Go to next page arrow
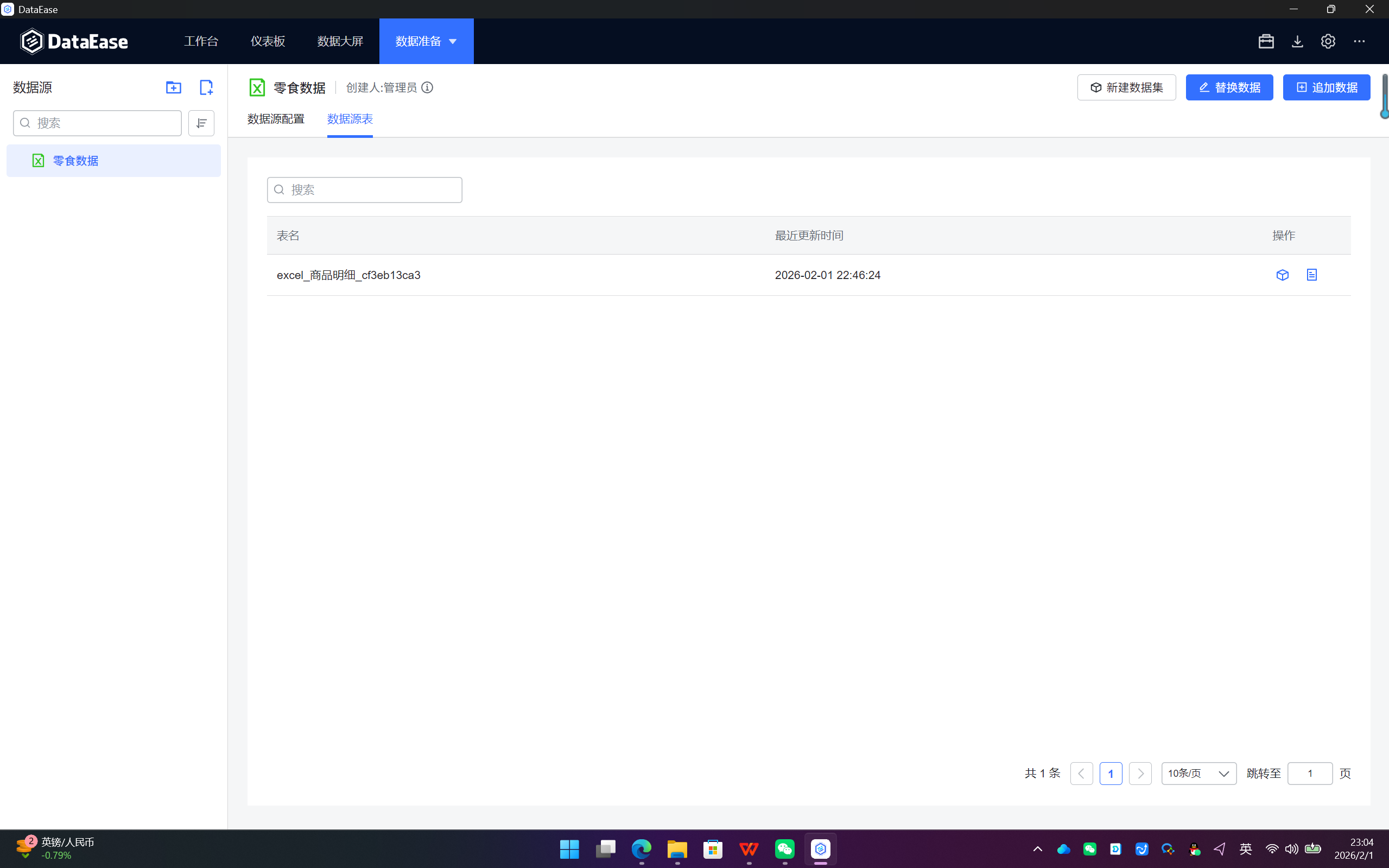Viewport: 1389px width, 868px height. (1140, 774)
